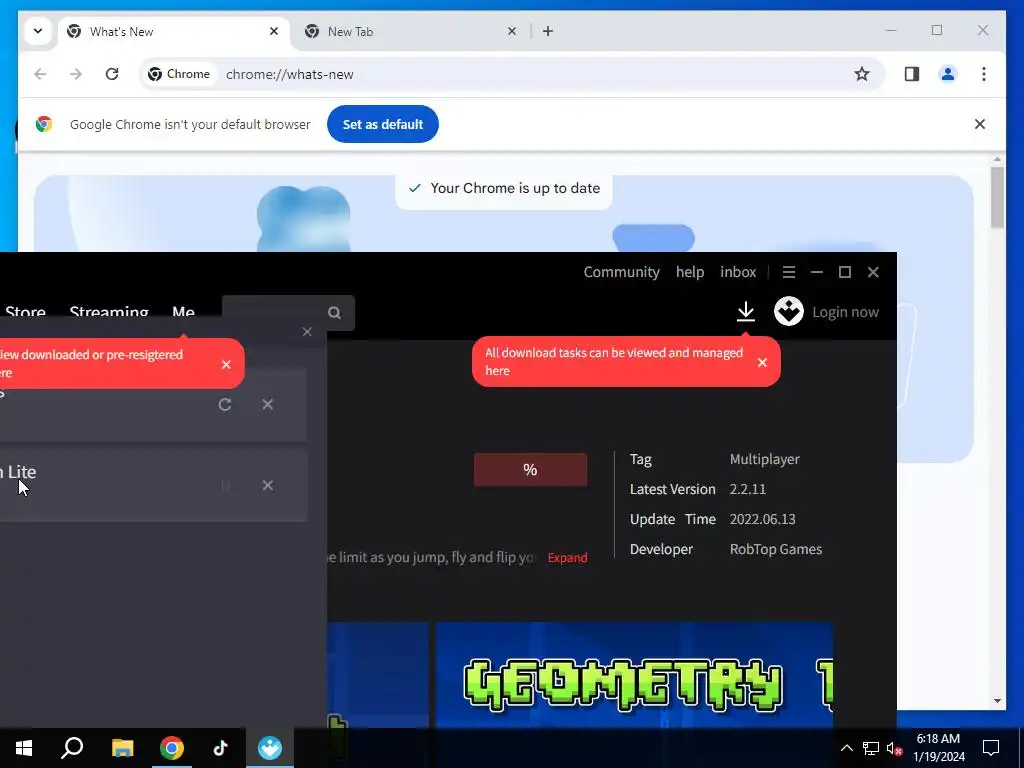This screenshot has width=1024, height=768.
Task: Click the Multiplayer tag
Action: (x=765, y=459)
